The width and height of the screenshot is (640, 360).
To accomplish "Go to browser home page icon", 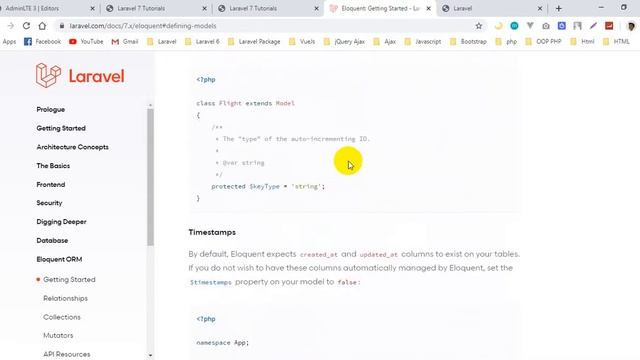I will (x=42, y=26).
